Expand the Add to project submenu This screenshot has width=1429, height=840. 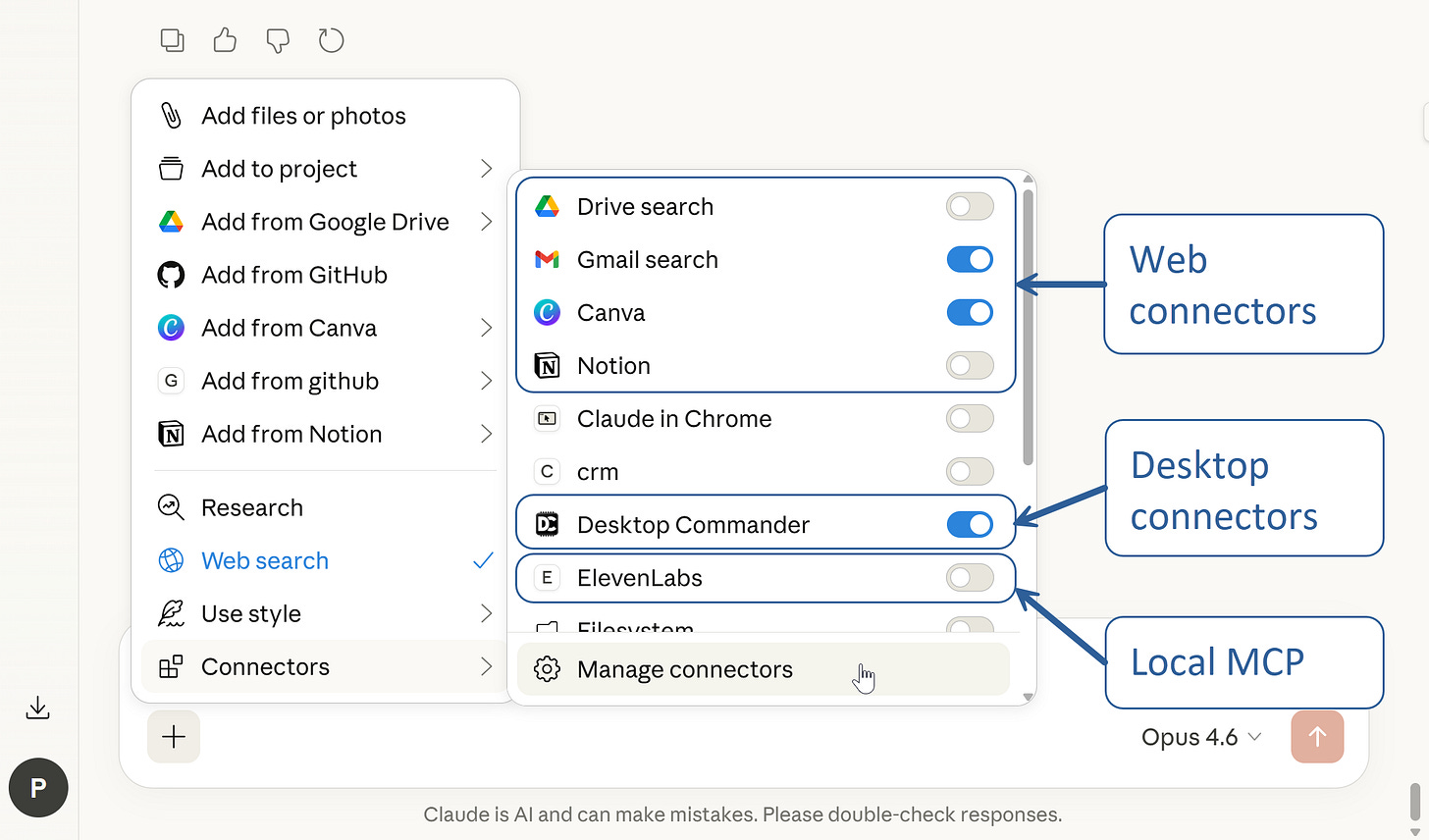(x=325, y=169)
